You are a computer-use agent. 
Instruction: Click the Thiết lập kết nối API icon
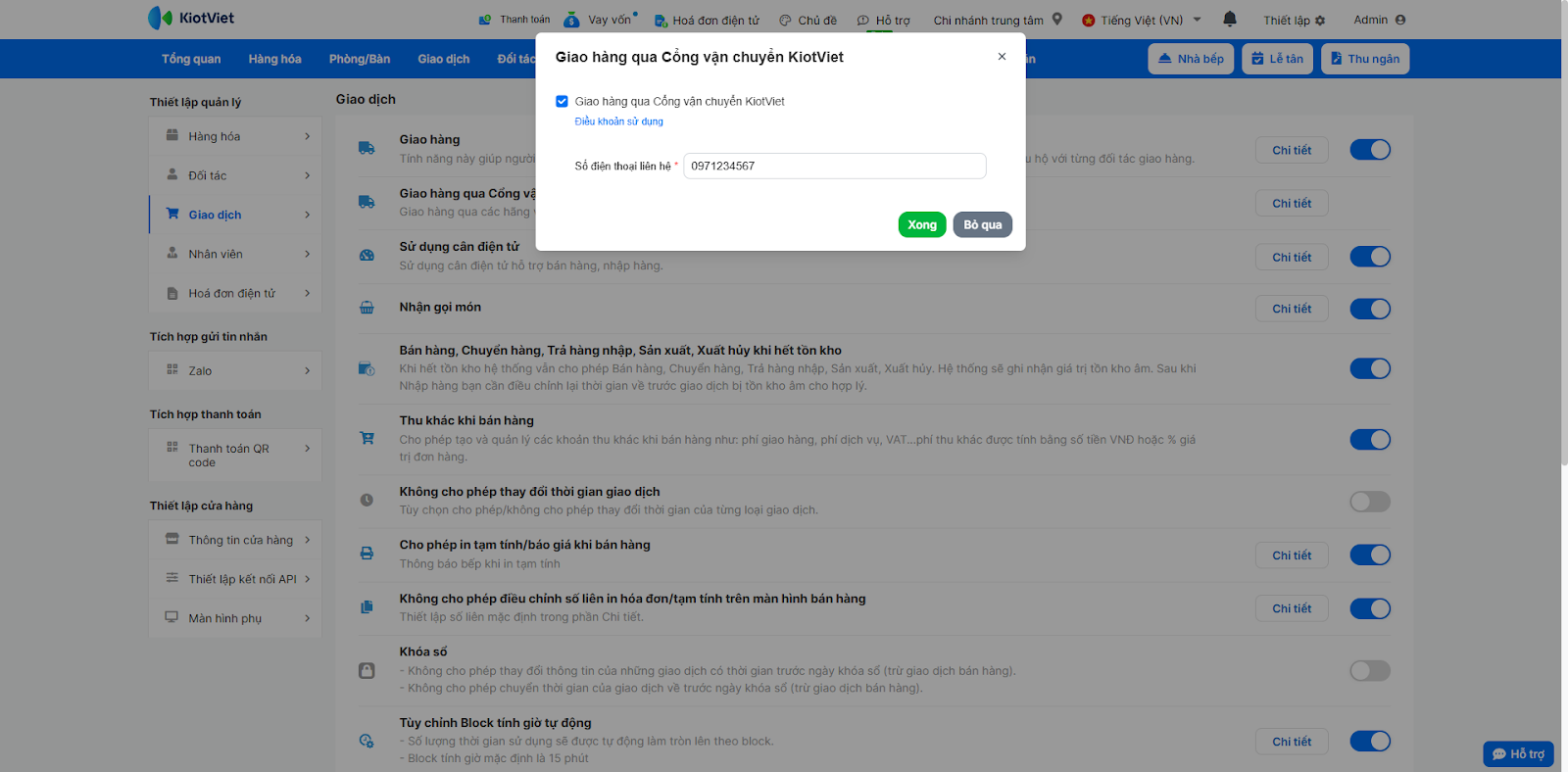[x=172, y=578]
